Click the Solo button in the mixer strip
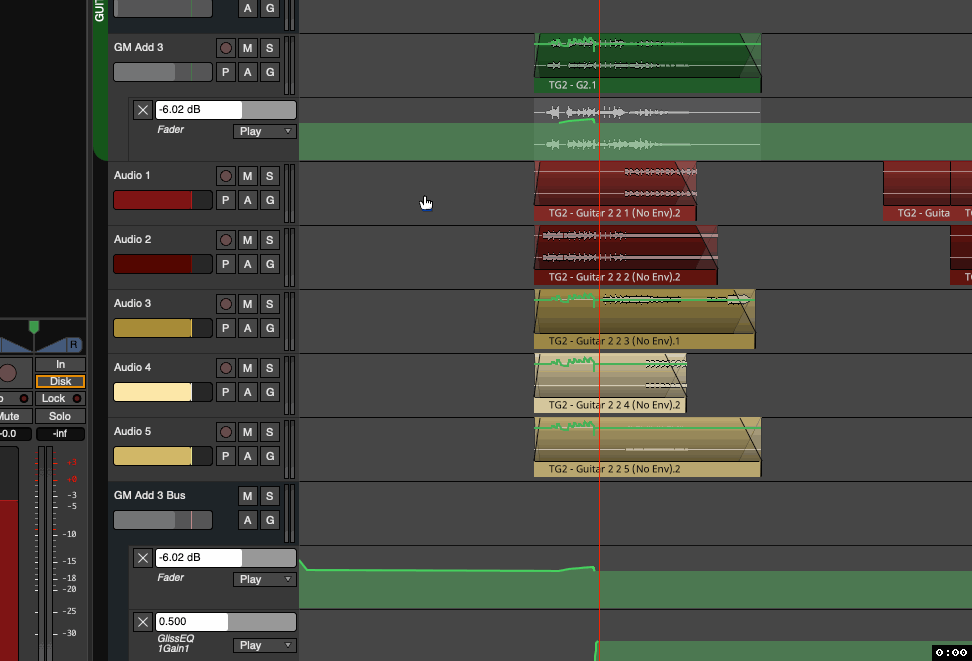This screenshot has height=661, width=972. click(x=60, y=416)
